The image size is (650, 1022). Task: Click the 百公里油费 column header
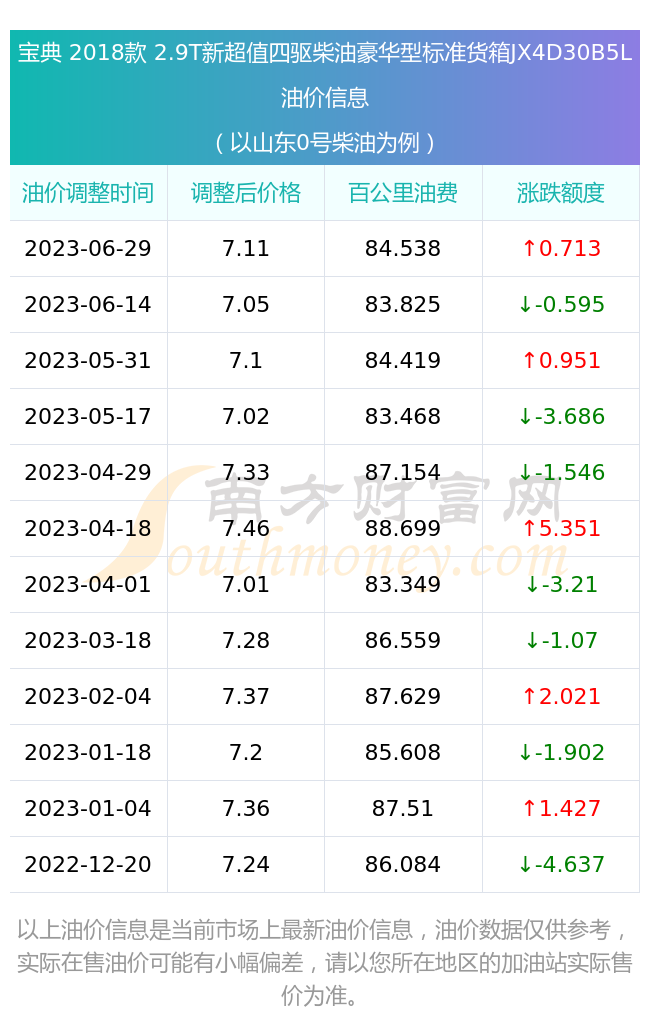click(x=403, y=193)
